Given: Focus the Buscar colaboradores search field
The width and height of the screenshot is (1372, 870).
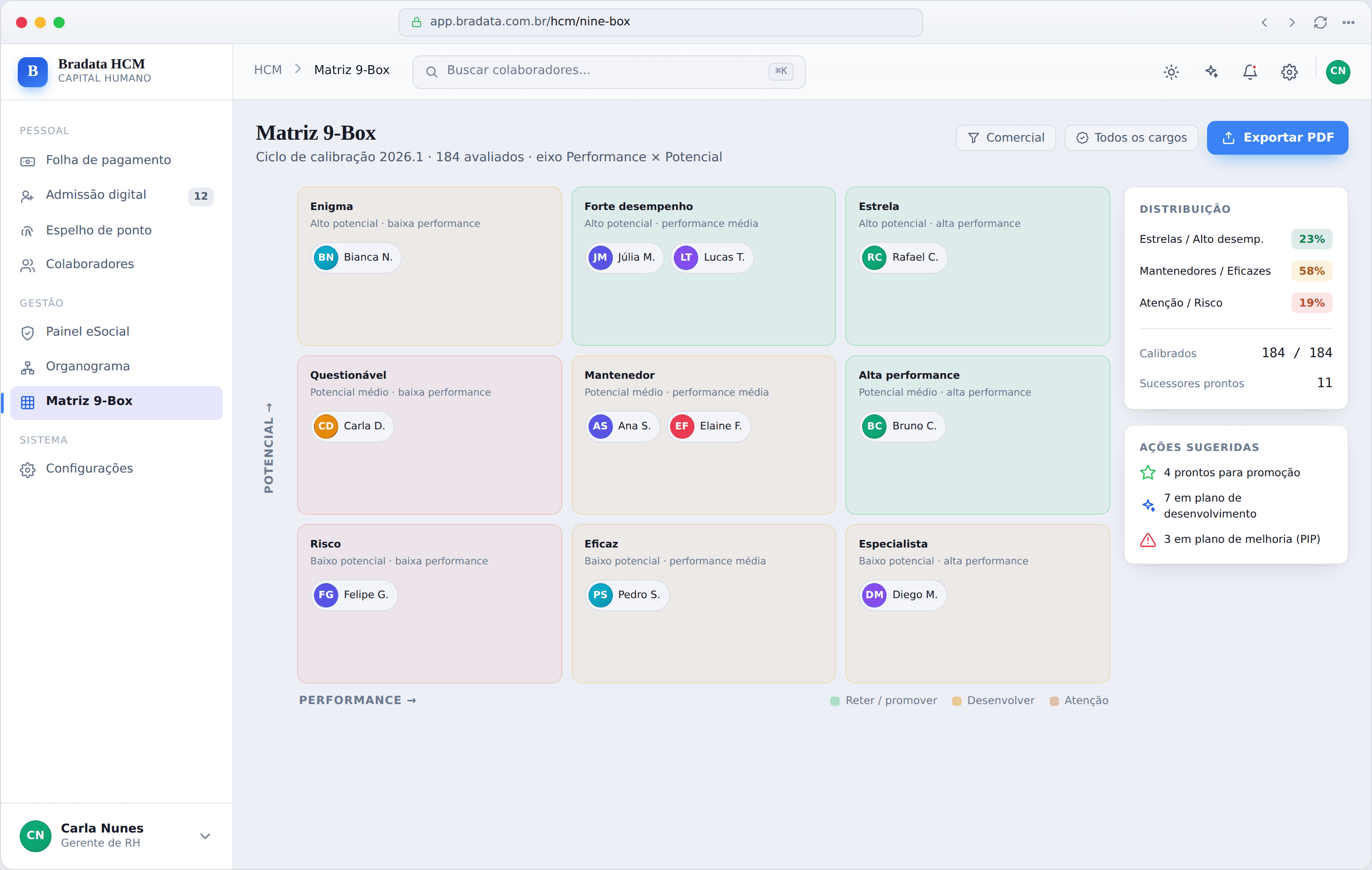Looking at the screenshot, I should click(609, 72).
